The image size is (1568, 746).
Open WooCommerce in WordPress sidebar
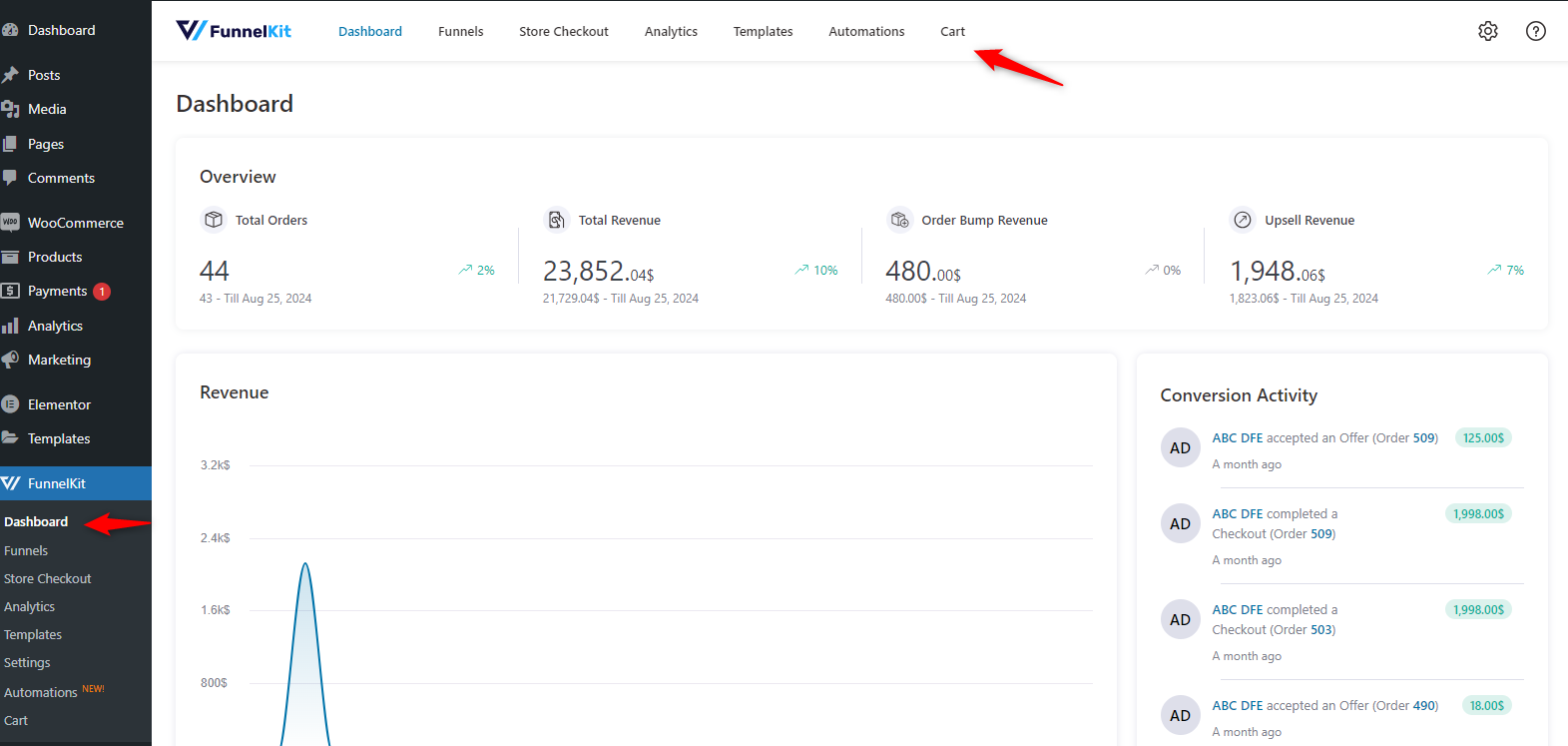[76, 223]
